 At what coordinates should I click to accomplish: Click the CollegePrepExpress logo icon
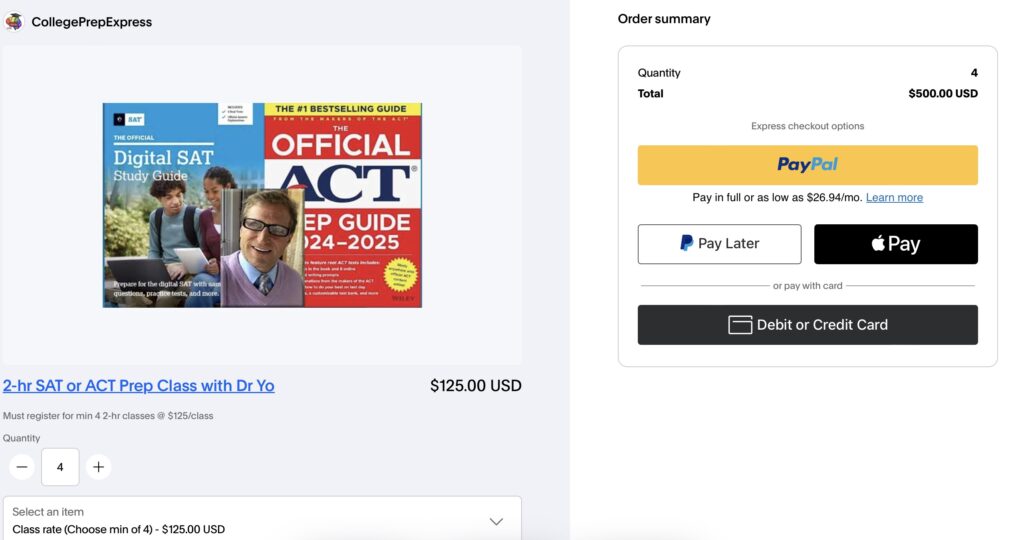(x=14, y=21)
